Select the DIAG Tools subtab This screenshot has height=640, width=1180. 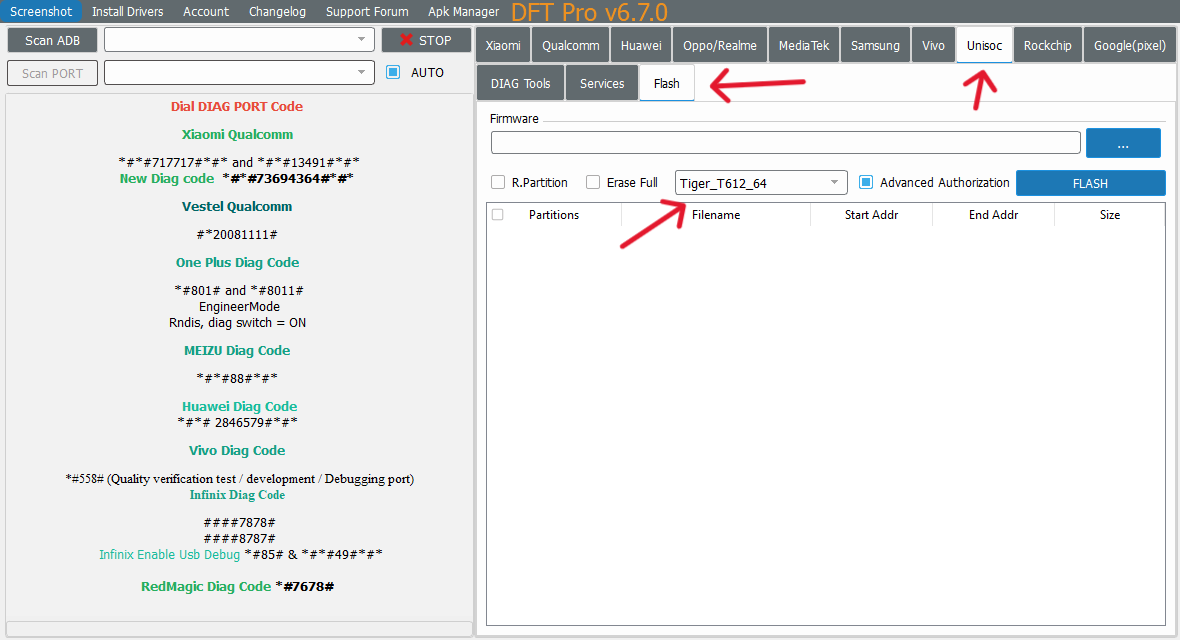[x=521, y=84]
